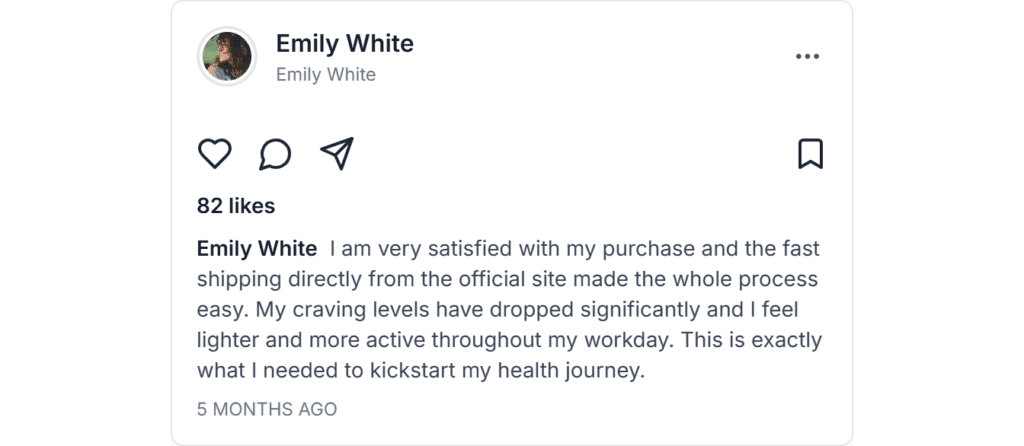Open the three-dot more options menu

click(807, 56)
